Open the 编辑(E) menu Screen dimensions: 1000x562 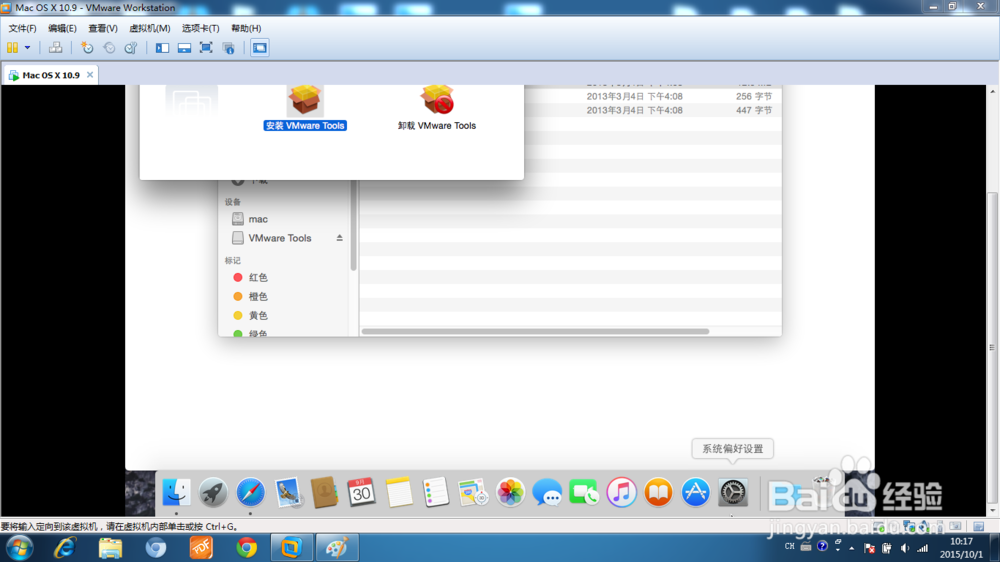[x=62, y=28]
